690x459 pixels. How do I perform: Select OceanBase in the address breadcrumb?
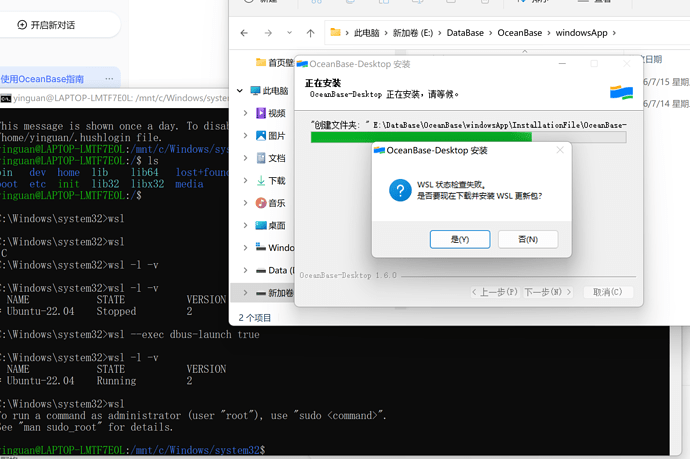519,33
